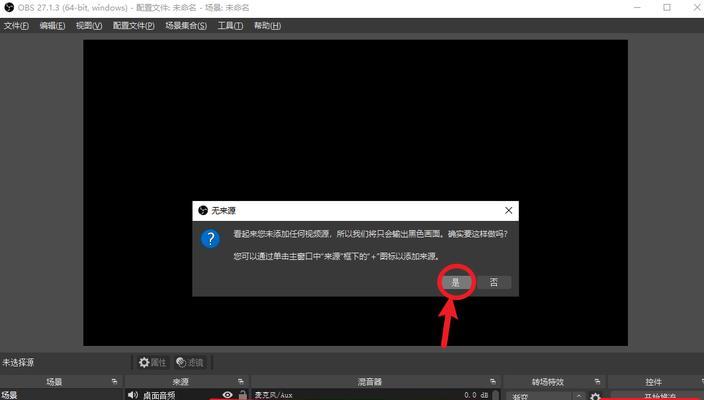Open the 配置文件(P) menu

coord(134,26)
